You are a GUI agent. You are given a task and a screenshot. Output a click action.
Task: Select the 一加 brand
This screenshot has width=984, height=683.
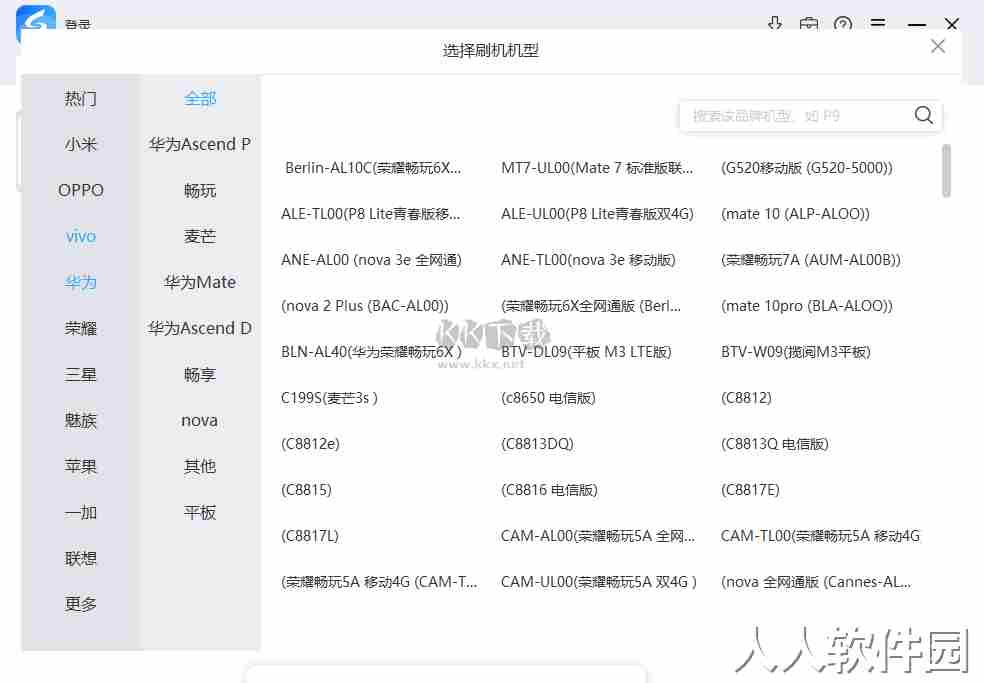(81, 512)
